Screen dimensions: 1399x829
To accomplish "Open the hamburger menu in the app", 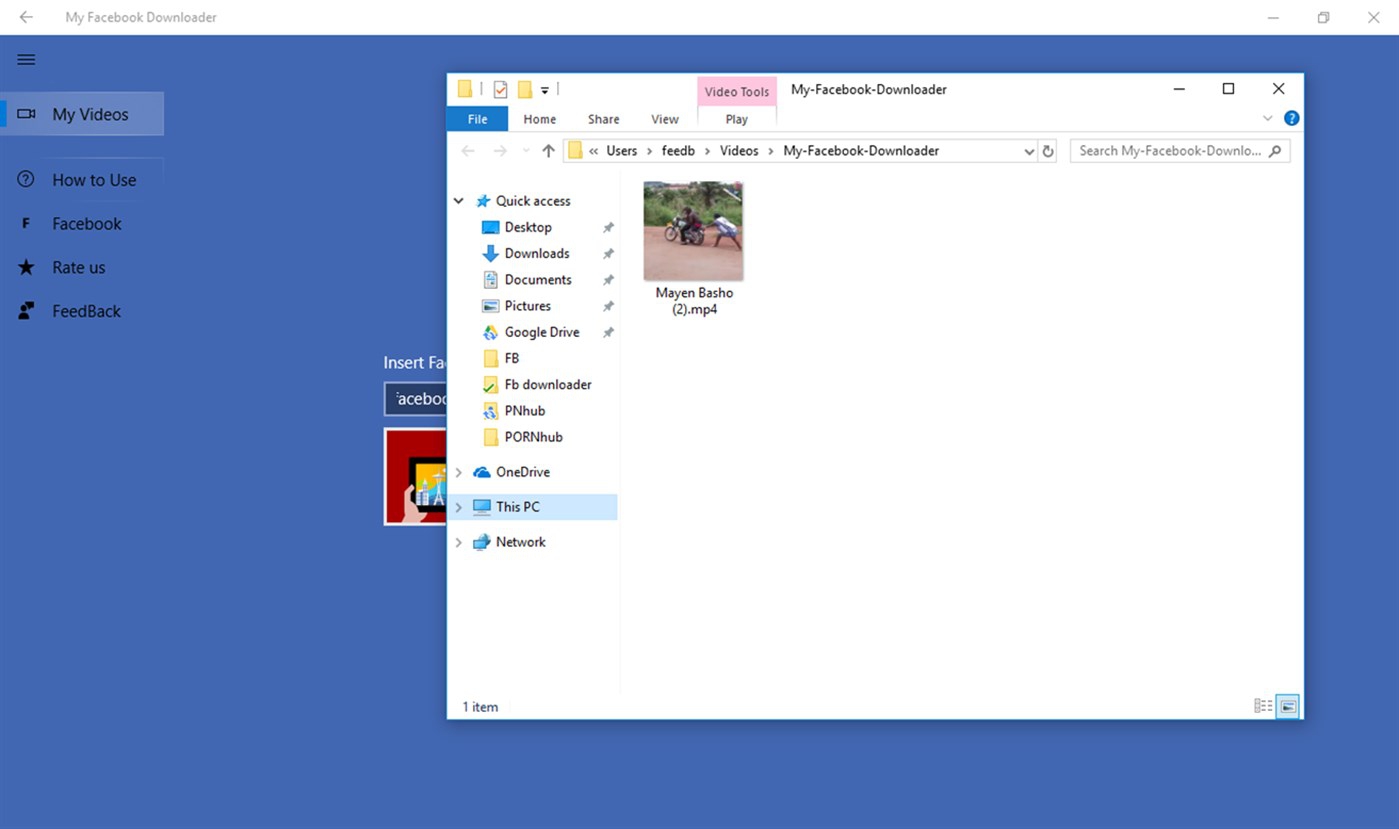I will pyautogui.click(x=26, y=60).
